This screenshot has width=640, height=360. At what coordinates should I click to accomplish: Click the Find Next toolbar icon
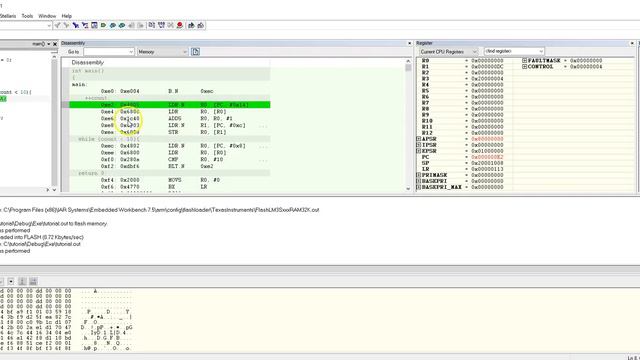point(67,25)
